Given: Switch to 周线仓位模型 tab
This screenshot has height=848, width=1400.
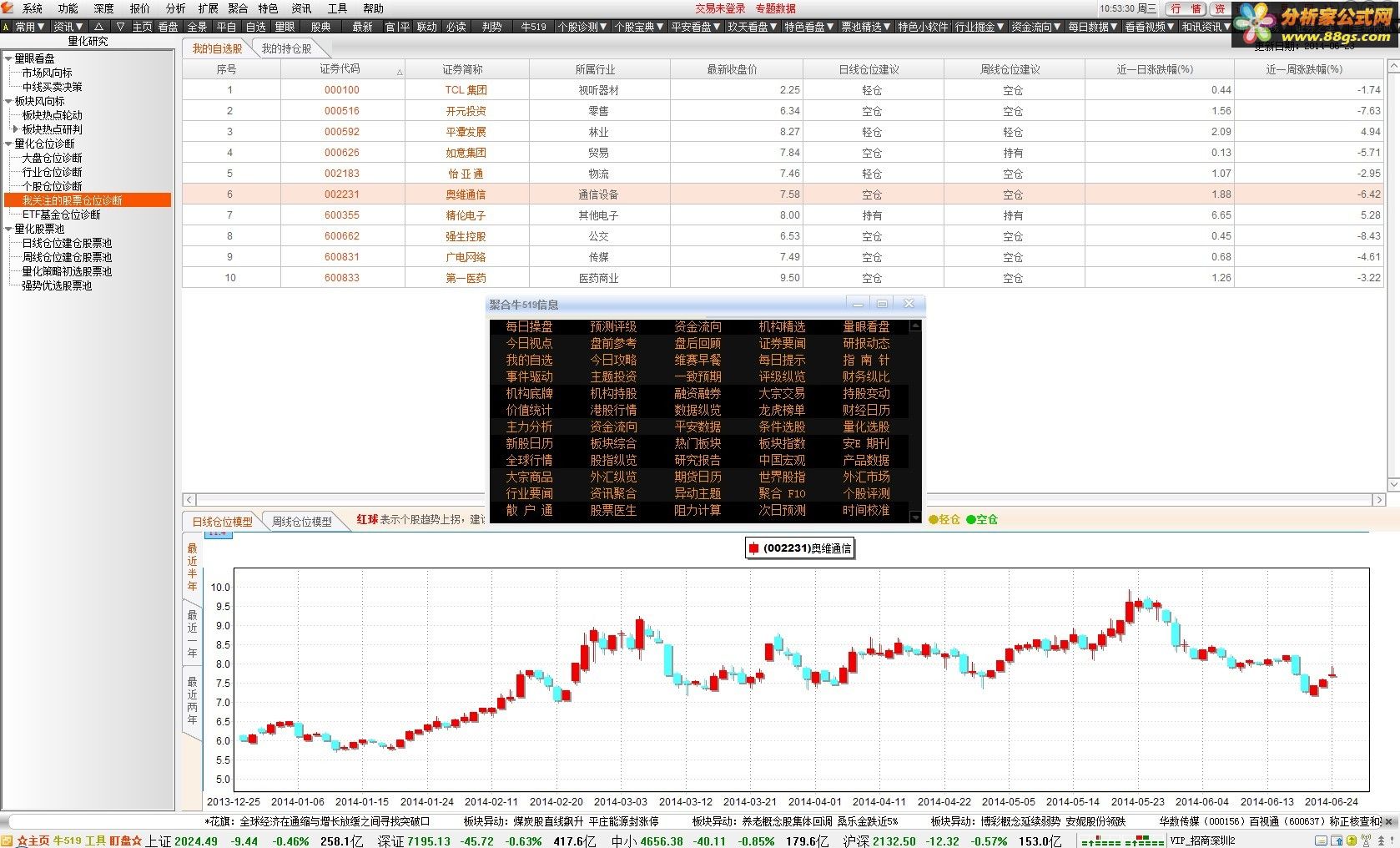Looking at the screenshot, I should 301,521.
